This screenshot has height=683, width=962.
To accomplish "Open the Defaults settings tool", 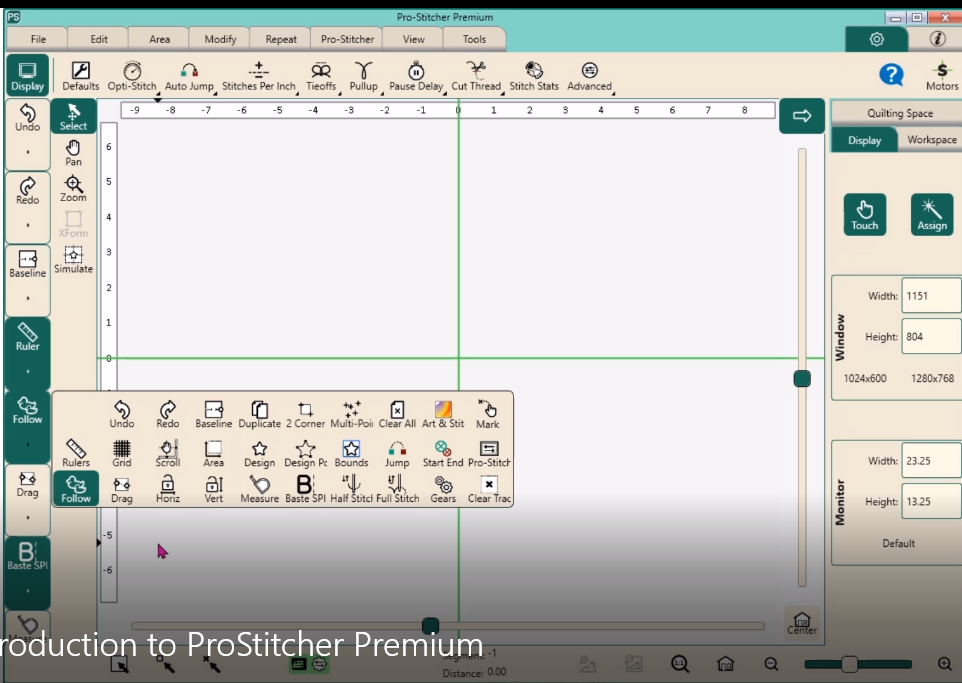I will pos(80,76).
